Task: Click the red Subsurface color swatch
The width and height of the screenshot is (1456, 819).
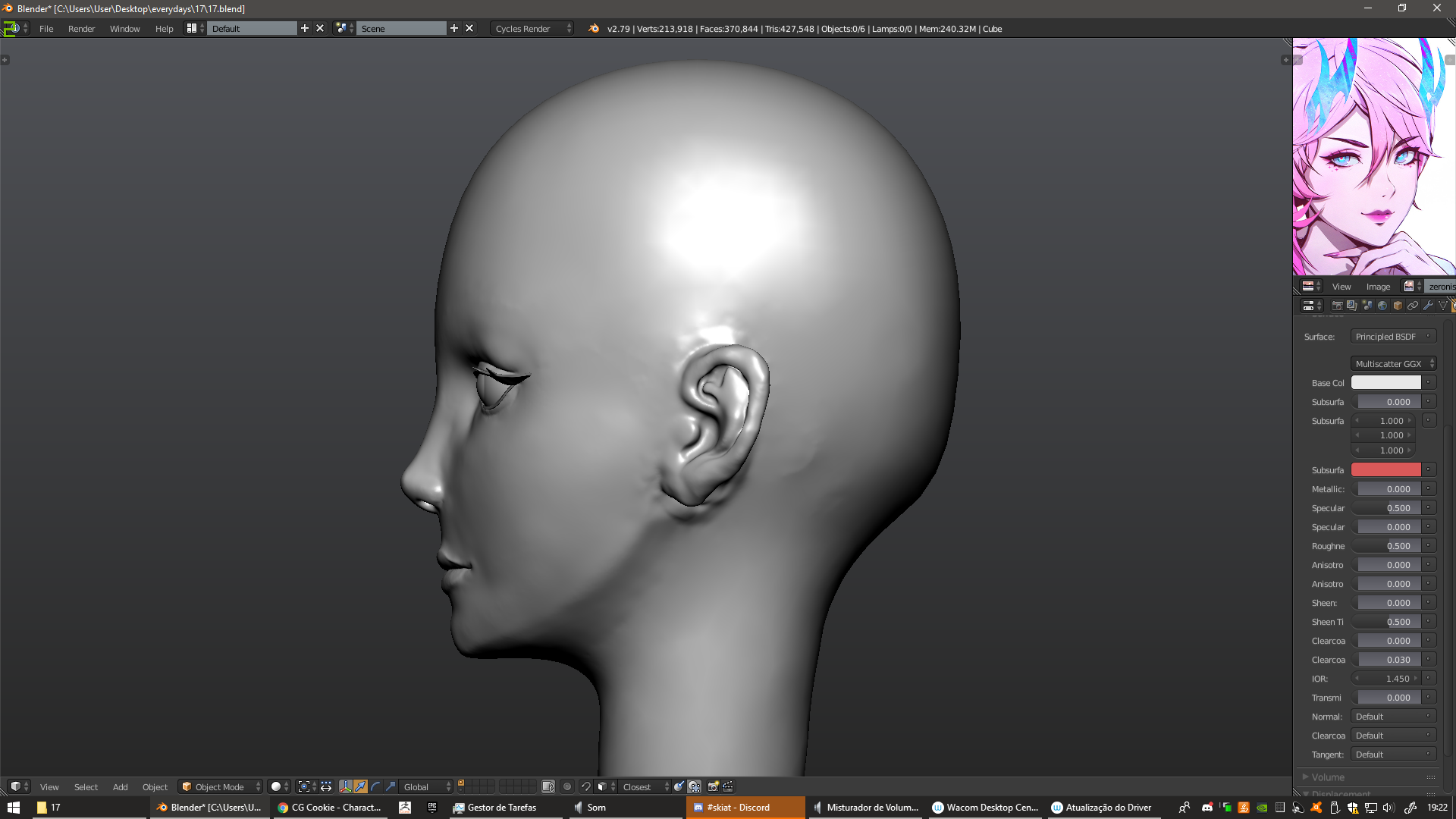Action: click(1385, 469)
